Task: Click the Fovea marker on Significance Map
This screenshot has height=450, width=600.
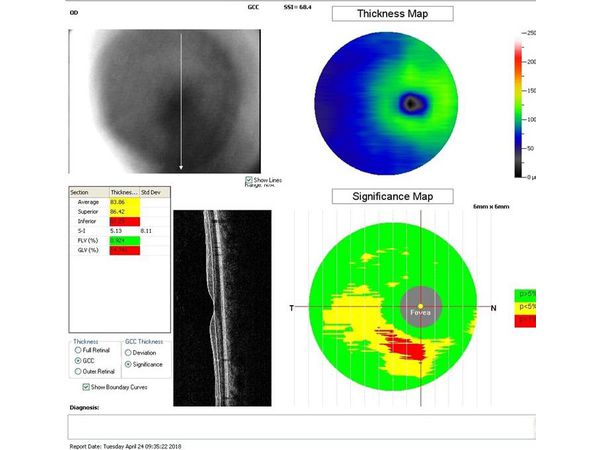Action: pos(421,306)
